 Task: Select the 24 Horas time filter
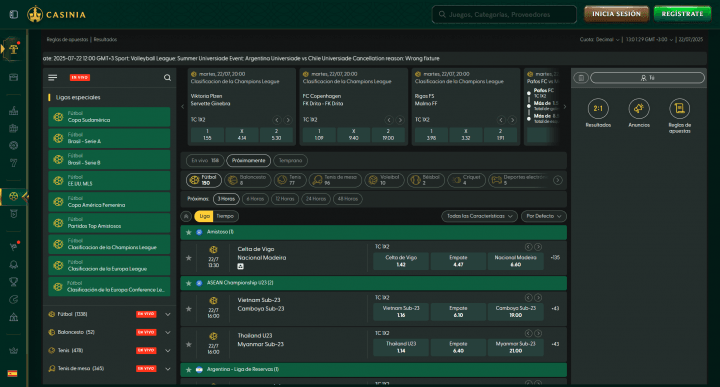click(x=316, y=199)
